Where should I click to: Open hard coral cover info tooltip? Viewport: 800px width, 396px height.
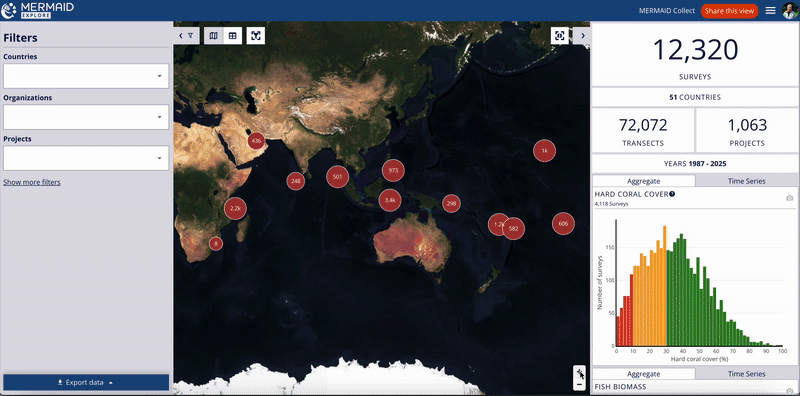(672, 194)
